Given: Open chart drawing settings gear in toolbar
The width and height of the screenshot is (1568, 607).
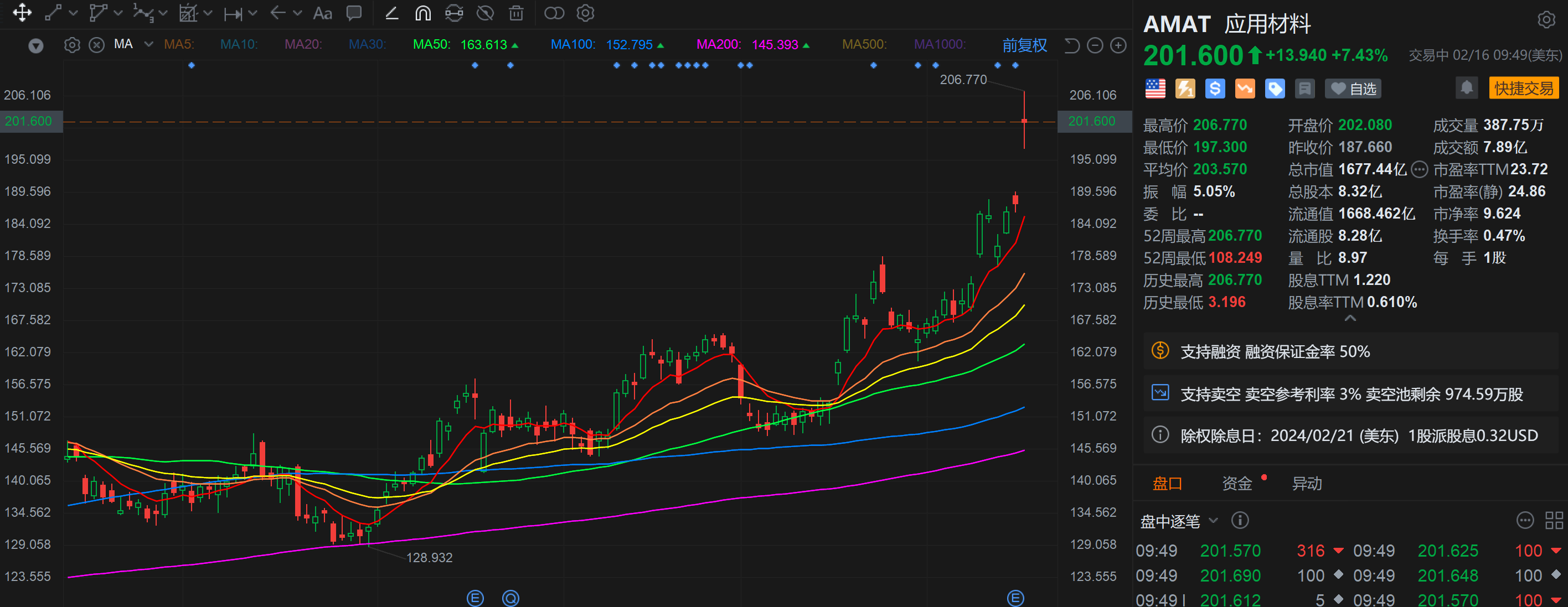Looking at the screenshot, I should [585, 13].
